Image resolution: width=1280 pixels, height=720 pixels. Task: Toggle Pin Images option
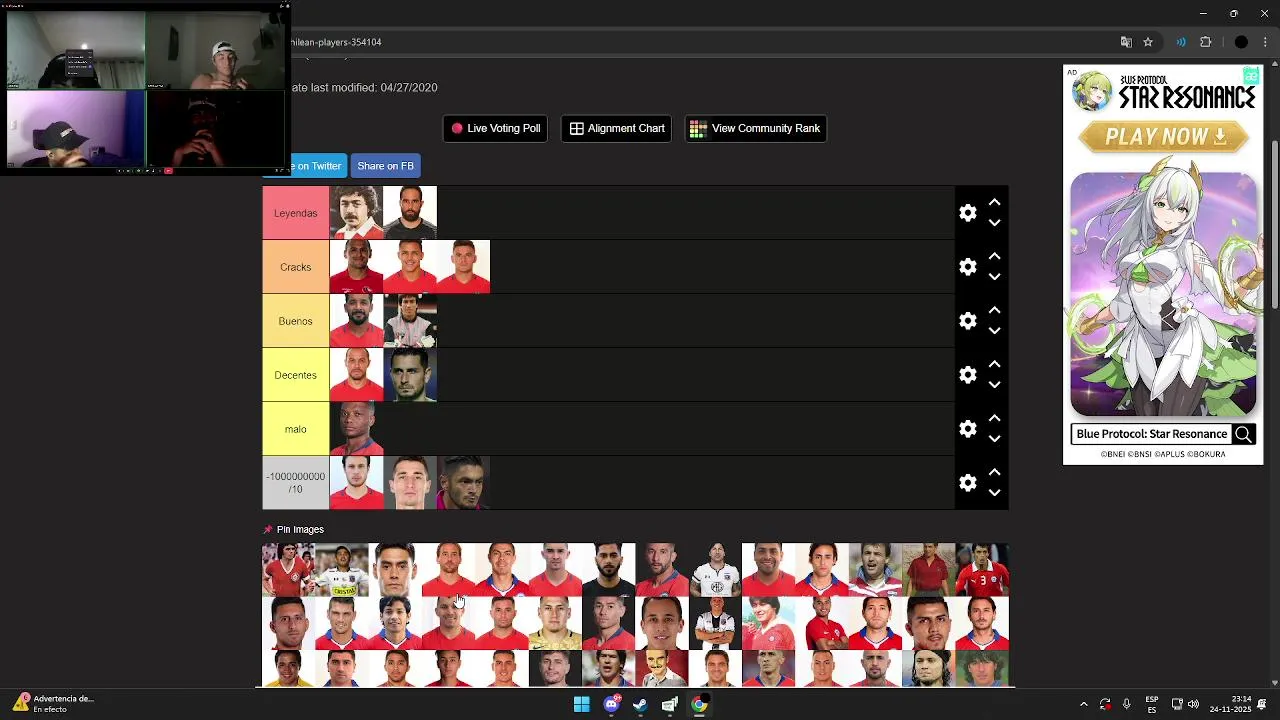click(294, 529)
